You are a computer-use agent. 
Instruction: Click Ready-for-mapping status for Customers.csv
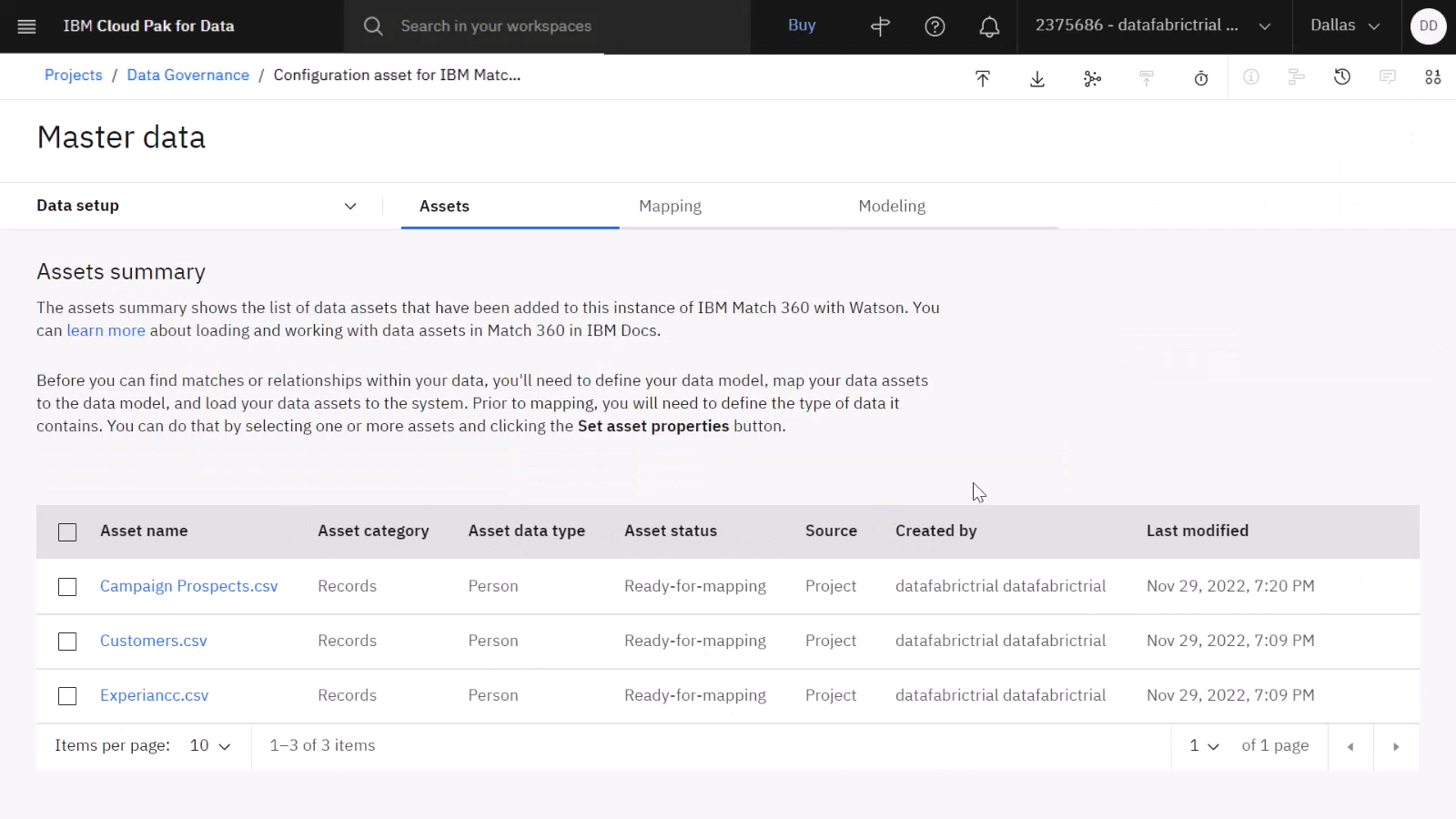pyautogui.click(x=695, y=641)
